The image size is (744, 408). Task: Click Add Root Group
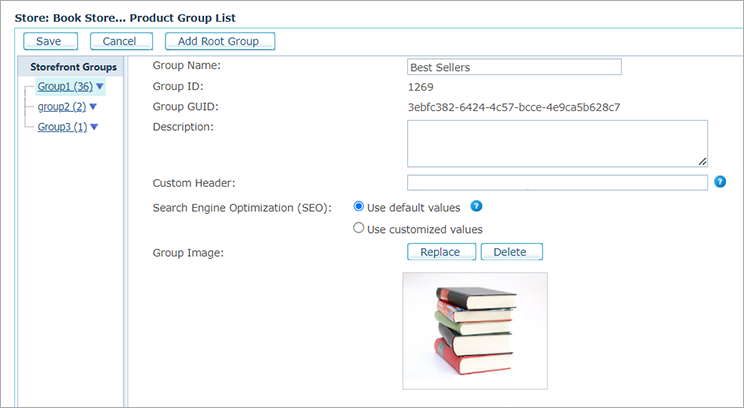[x=219, y=41]
